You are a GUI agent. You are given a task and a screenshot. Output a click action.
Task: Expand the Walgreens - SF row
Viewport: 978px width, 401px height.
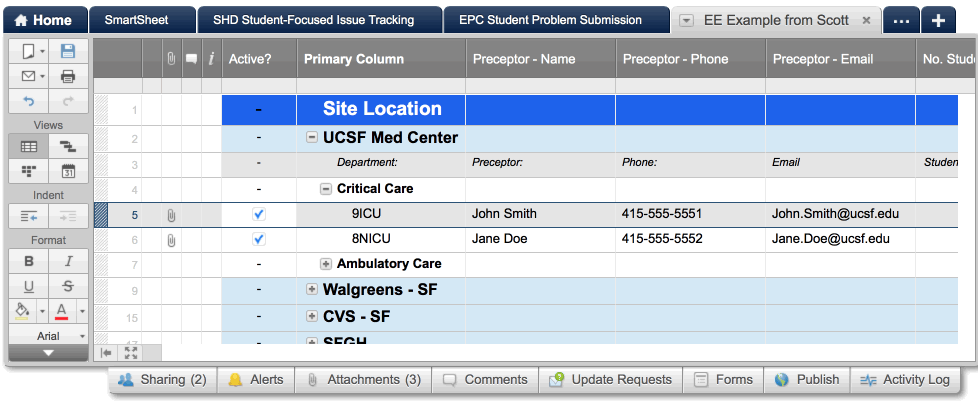(x=312, y=290)
